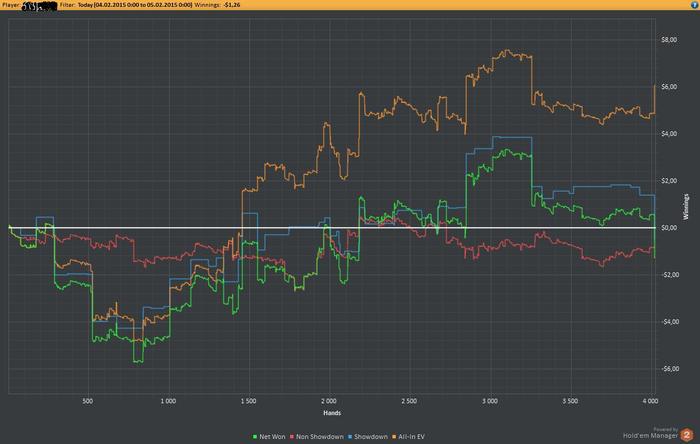Click the $0,00 axis label

(669, 228)
